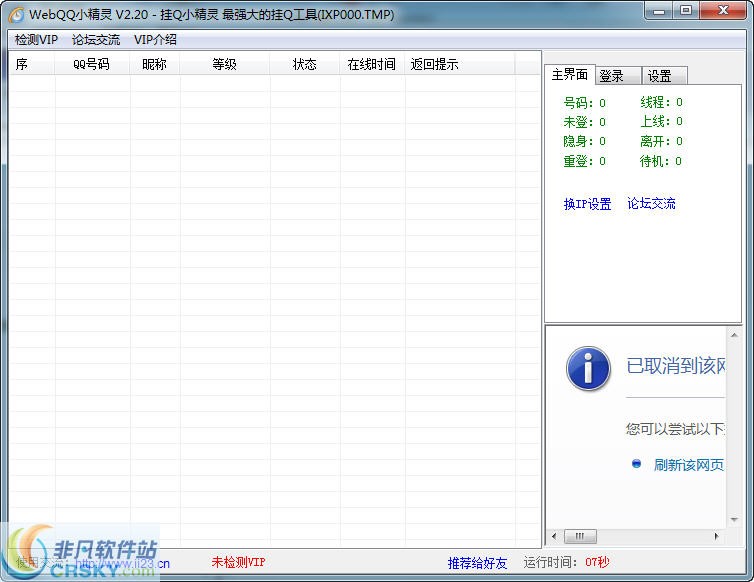Click the 在线时间 column header

coord(372,64)
